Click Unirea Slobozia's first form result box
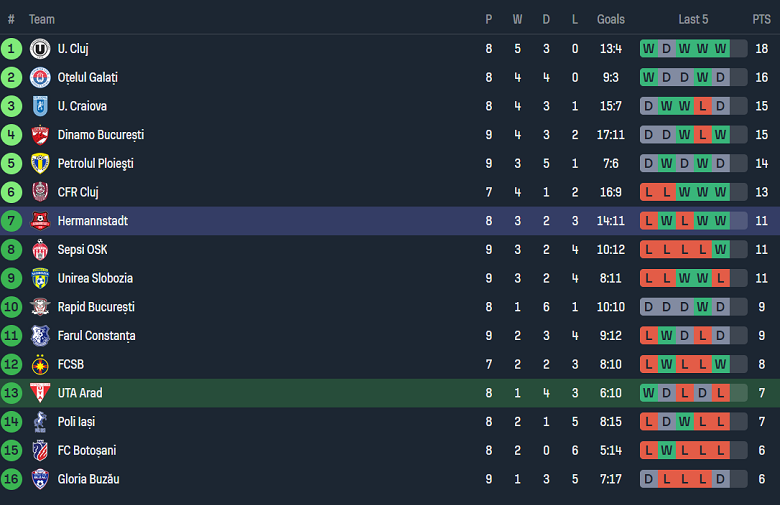The height and width of the screenshot is (505, 780). pos(649,278)
